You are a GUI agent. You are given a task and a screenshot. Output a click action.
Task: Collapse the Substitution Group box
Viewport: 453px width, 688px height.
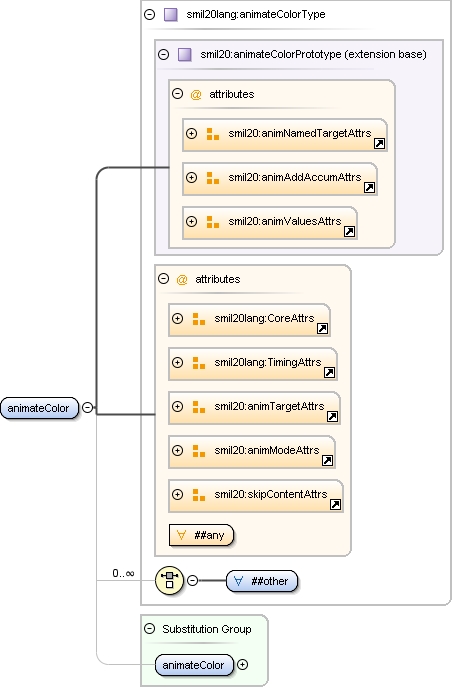tap(150, 629)
